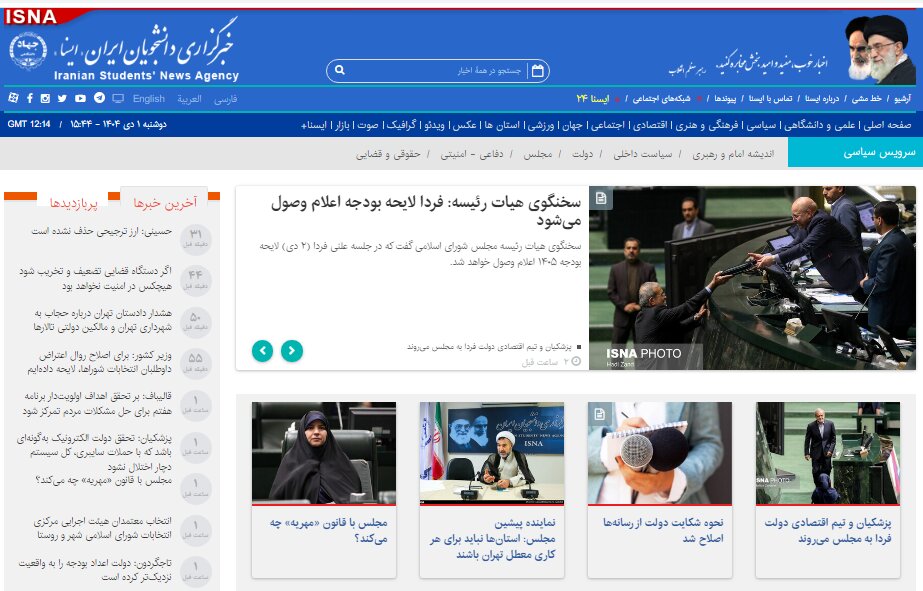Click the right teal carousel arrow
Screen dimensions: 923x591
pos(292,351)
